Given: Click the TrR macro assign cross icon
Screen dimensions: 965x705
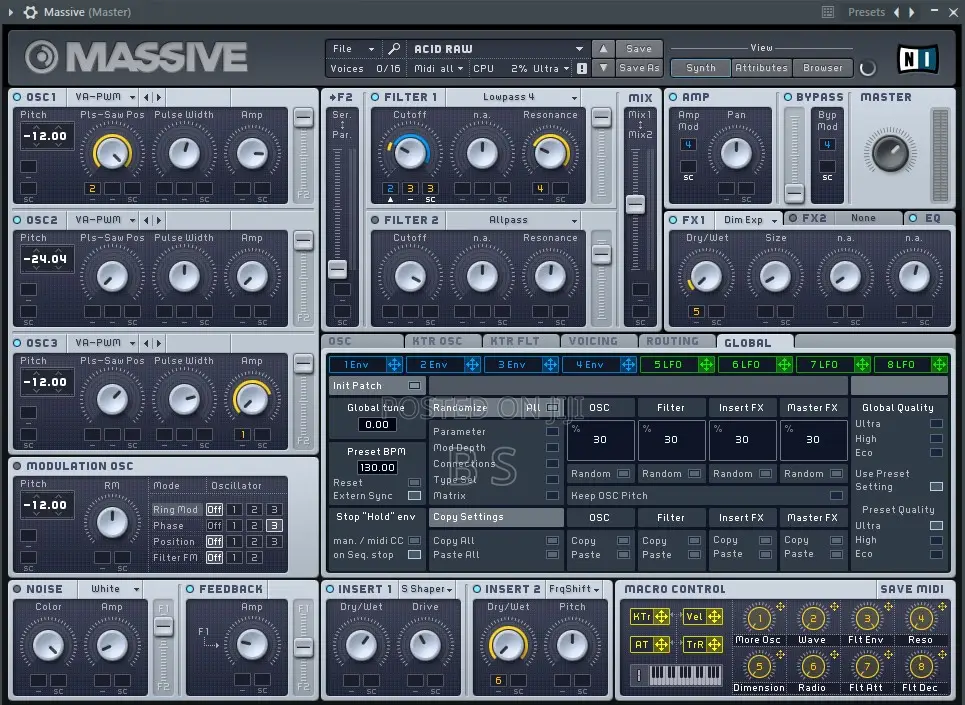Looking at the screenshot, I should 715,644.
